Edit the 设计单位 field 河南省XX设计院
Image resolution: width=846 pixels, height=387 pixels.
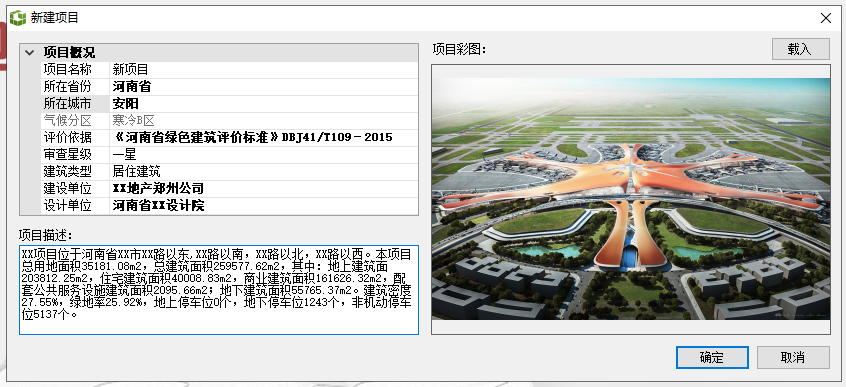(264, 206)
